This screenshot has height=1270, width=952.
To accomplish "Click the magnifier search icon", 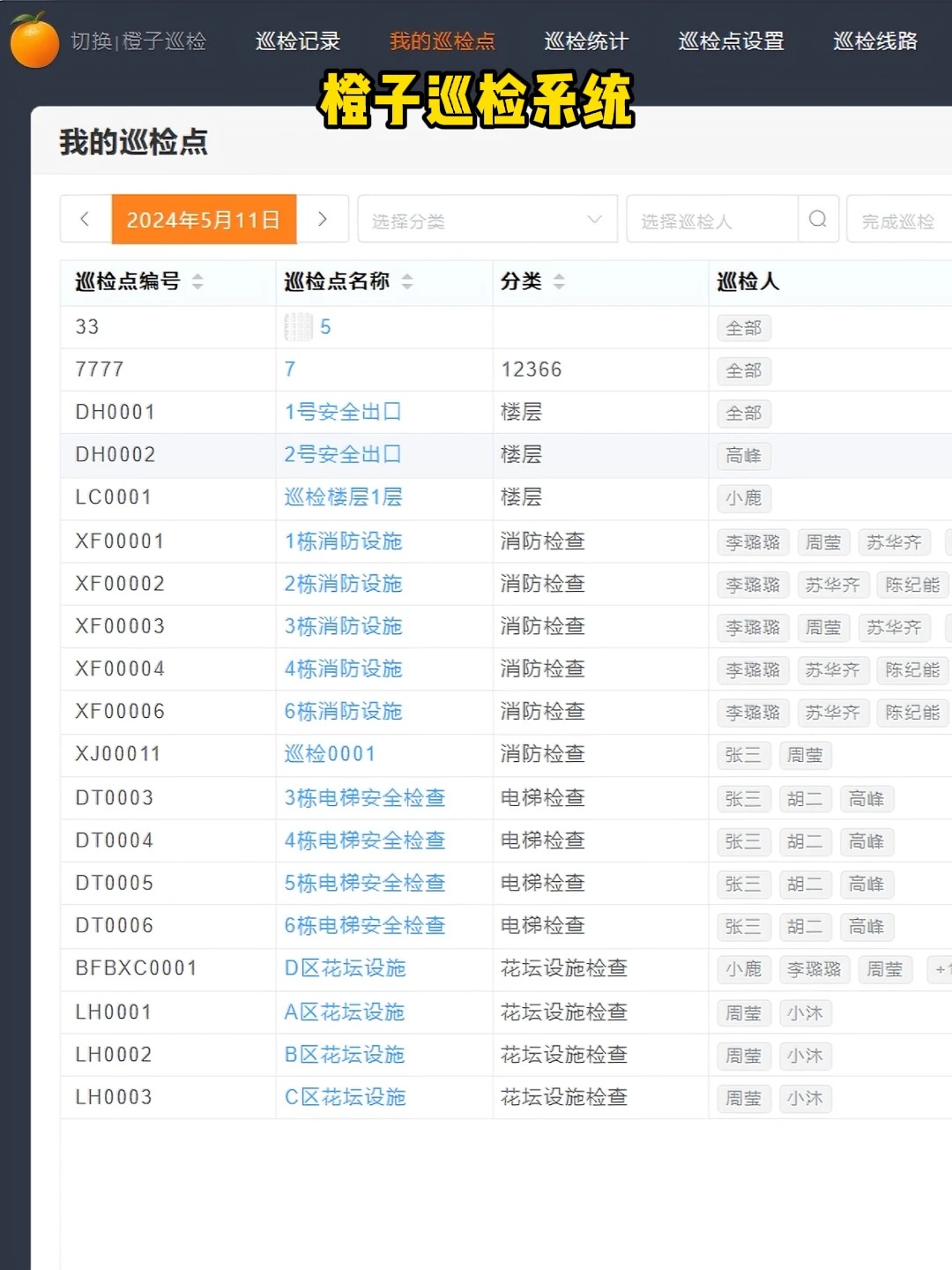I will [x=818, y=219].
